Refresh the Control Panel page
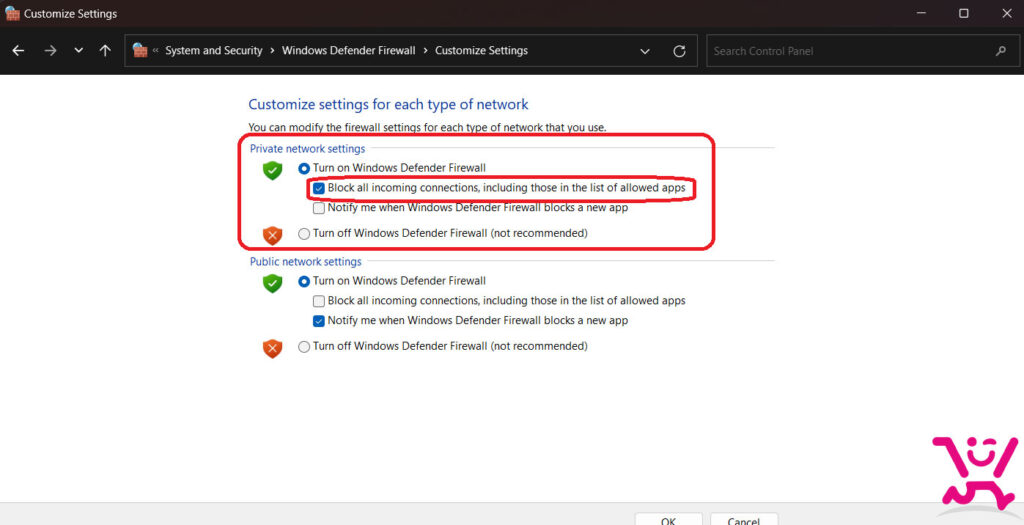The width and height of the screenshot is (1024, 525). click(679, 51)
